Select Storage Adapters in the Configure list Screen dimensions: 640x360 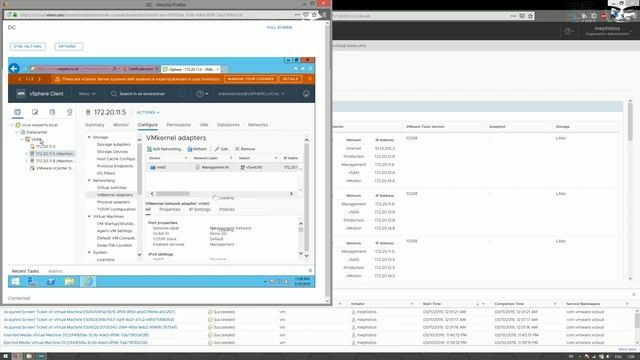point(113,144)
